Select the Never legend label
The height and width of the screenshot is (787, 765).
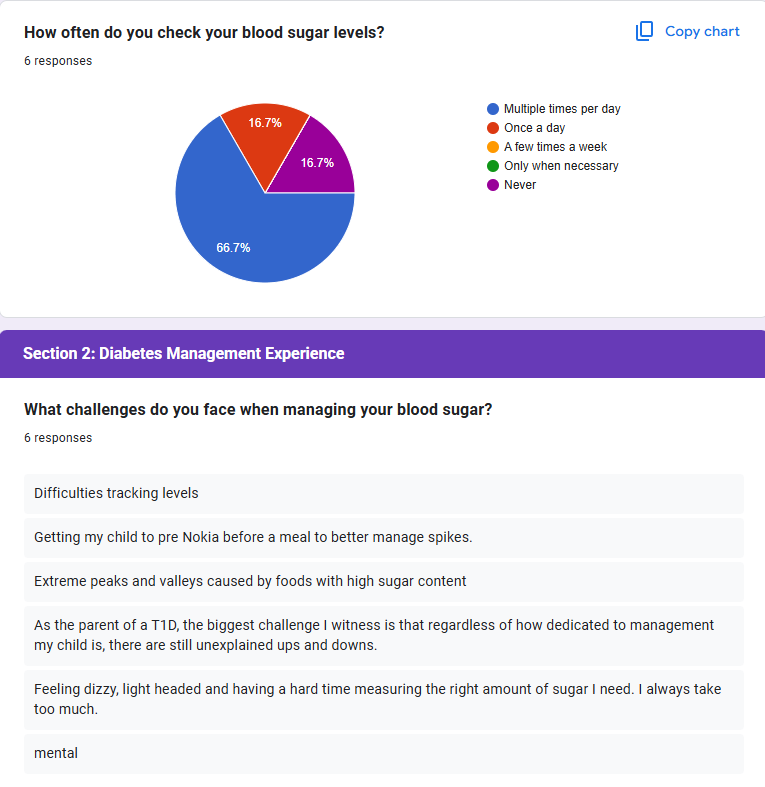[x=520, y=185]
